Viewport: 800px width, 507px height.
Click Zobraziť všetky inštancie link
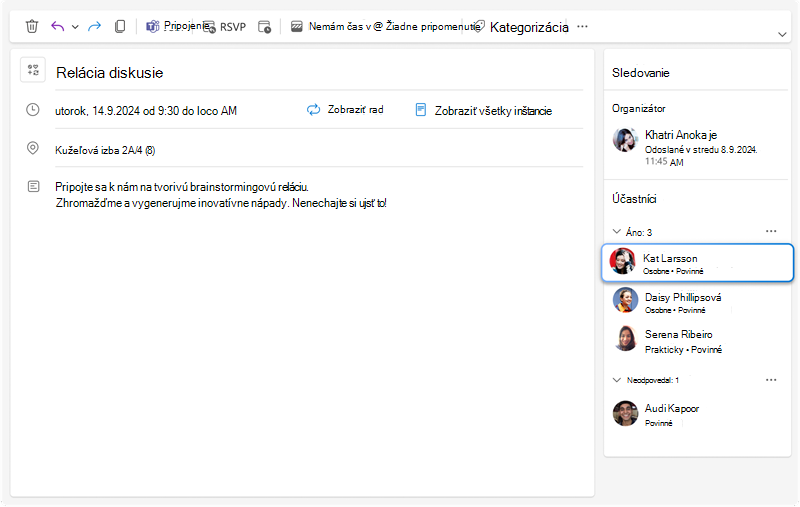click(484, 110)
